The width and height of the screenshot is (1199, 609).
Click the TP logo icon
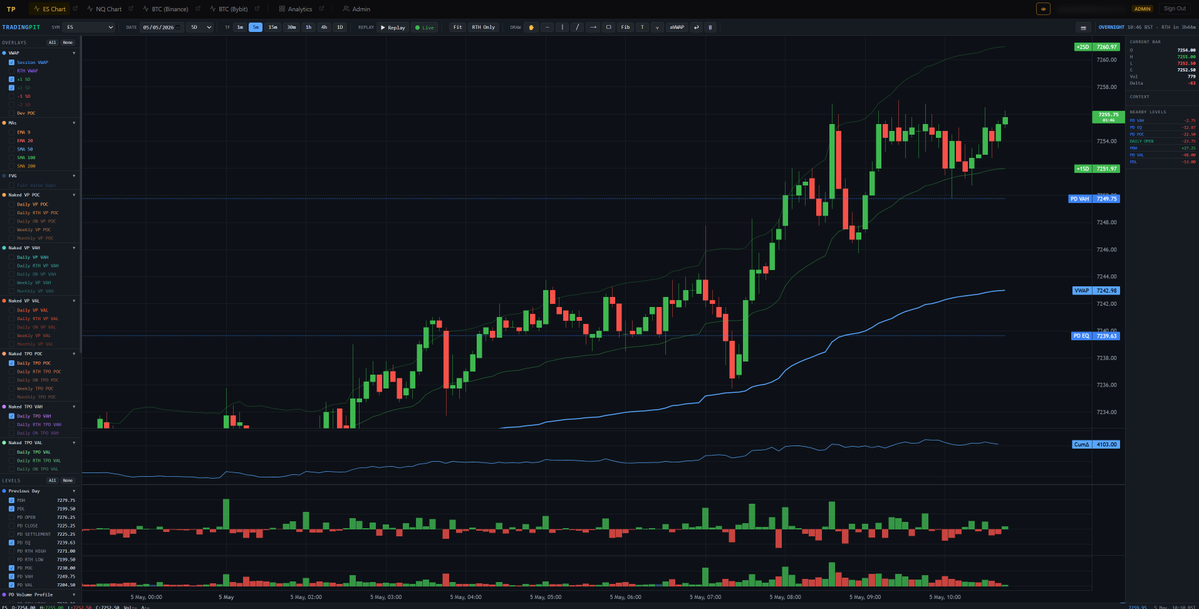pyautogui.click(x=11, y=9)
